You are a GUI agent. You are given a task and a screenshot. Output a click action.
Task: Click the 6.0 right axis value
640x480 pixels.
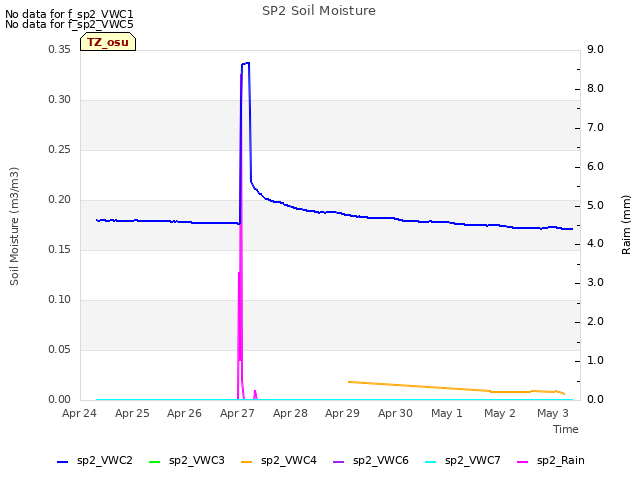[596, 167]
